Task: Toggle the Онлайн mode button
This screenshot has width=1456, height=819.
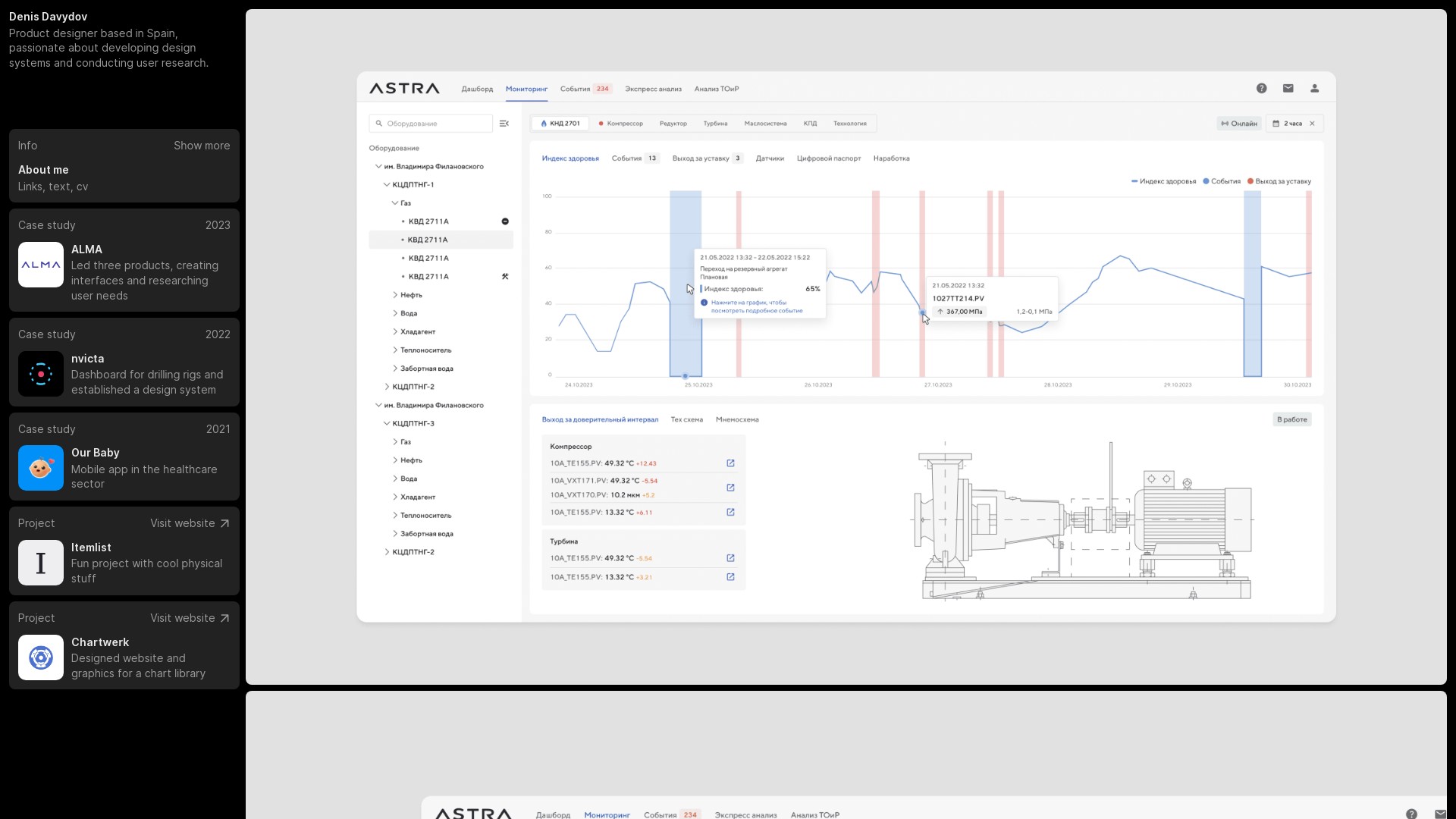Action: pyautogui.click(x=1239, y=124)
